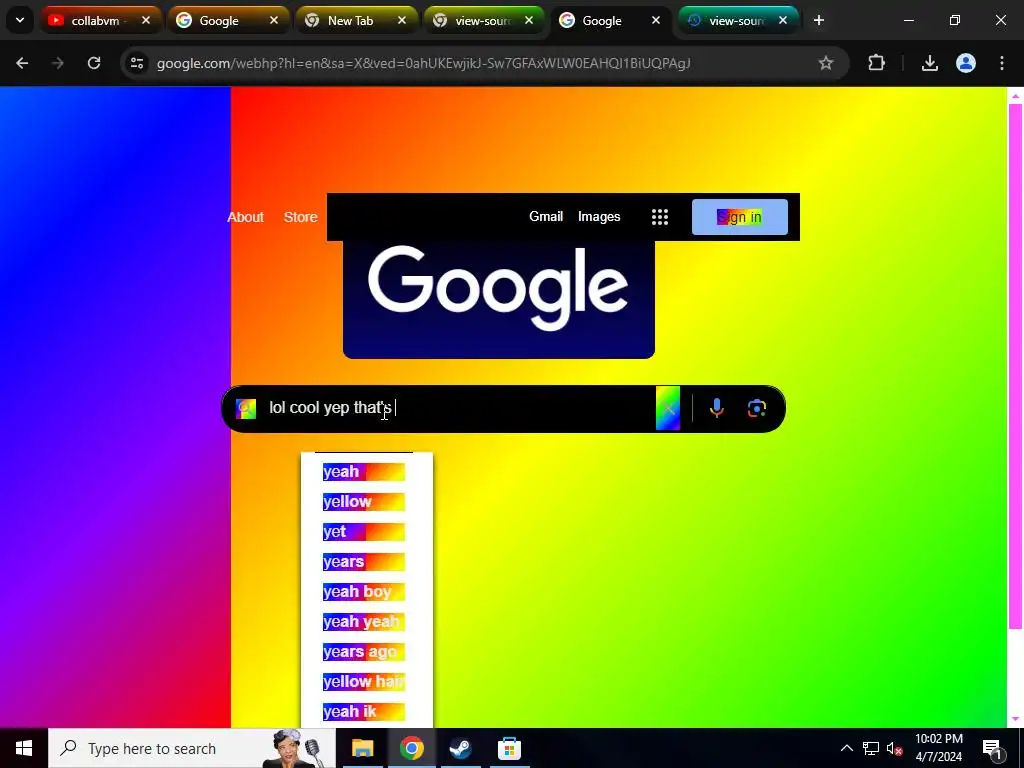Viewport: 1024px width, 768px height.
Task: Bookmark this page with the star icon
Action: coord(825,63)
